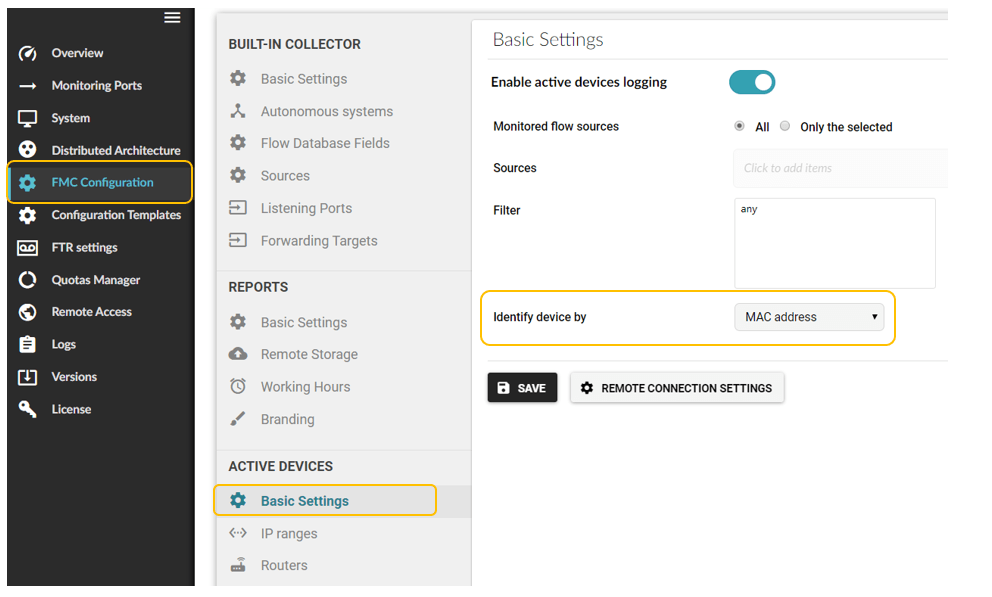Screen dimensions: 992x597
Task: Select the All flow sources radio
Action: [x=739, y=126]
